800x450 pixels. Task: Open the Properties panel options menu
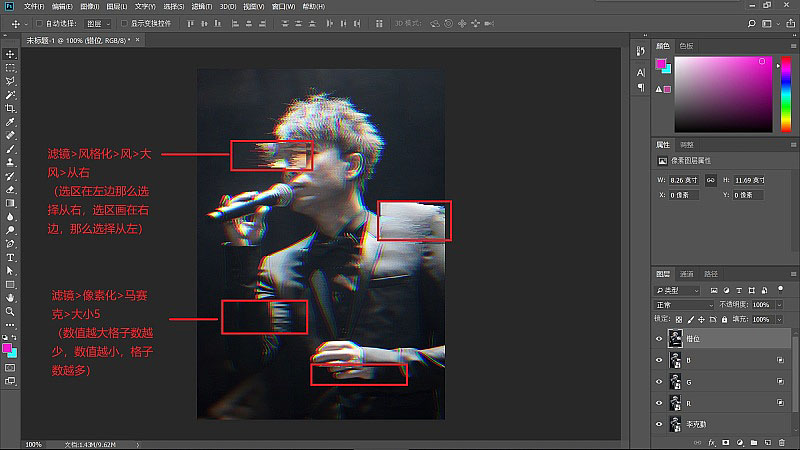pos(793,145)
